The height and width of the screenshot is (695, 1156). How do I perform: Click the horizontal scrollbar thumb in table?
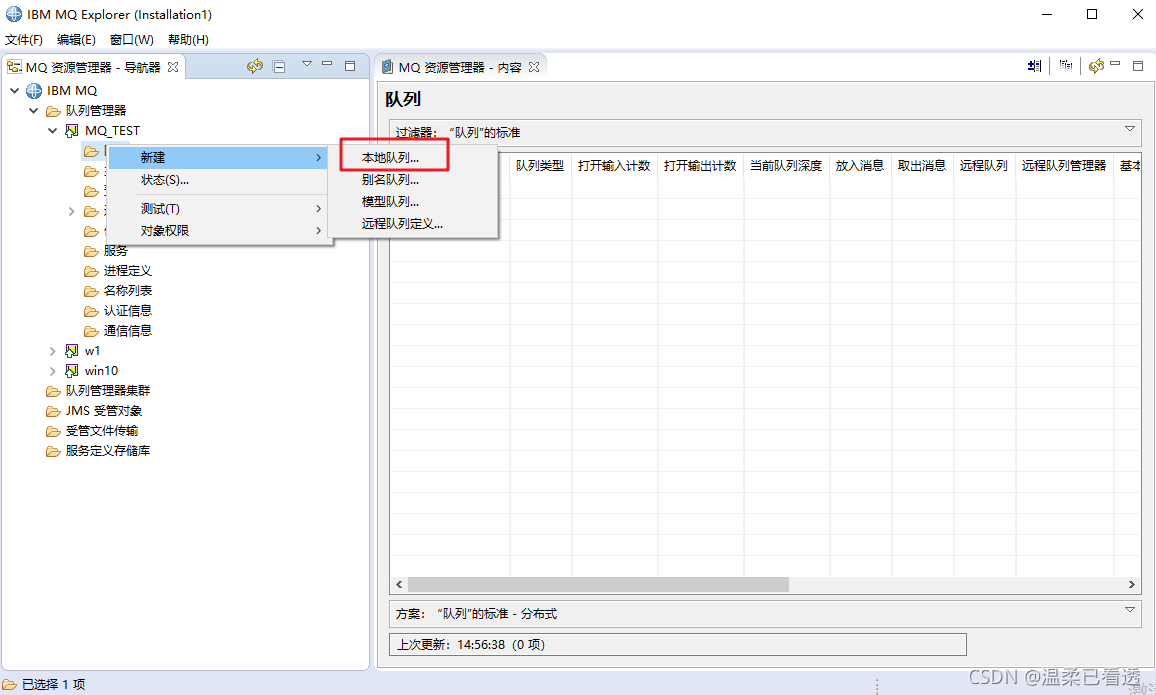tap(598, 584)
